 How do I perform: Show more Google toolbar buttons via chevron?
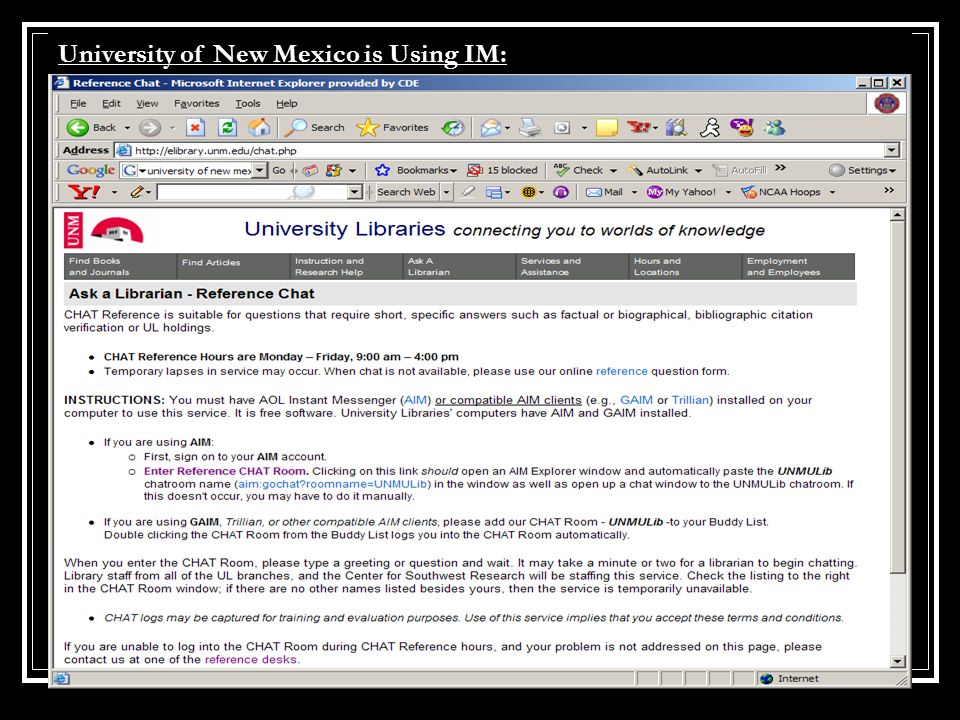coord(780,168)
